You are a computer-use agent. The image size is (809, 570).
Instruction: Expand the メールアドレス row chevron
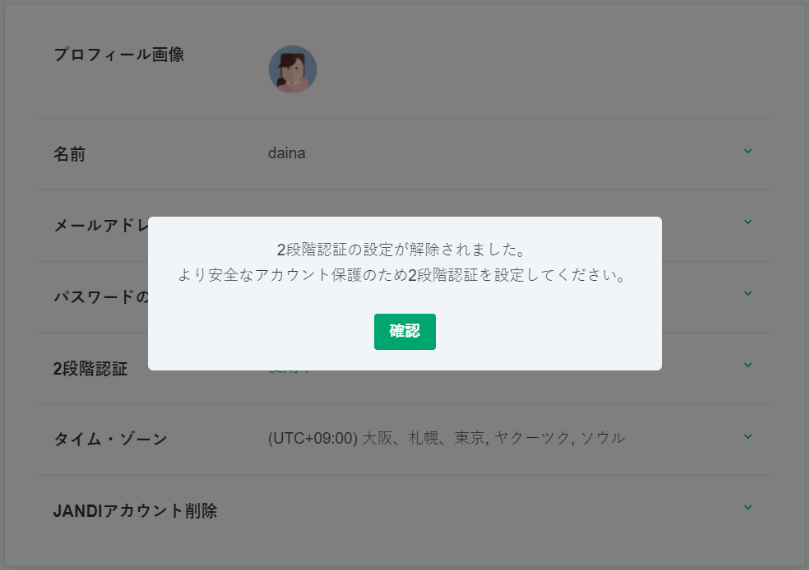[x=747, y=223]
